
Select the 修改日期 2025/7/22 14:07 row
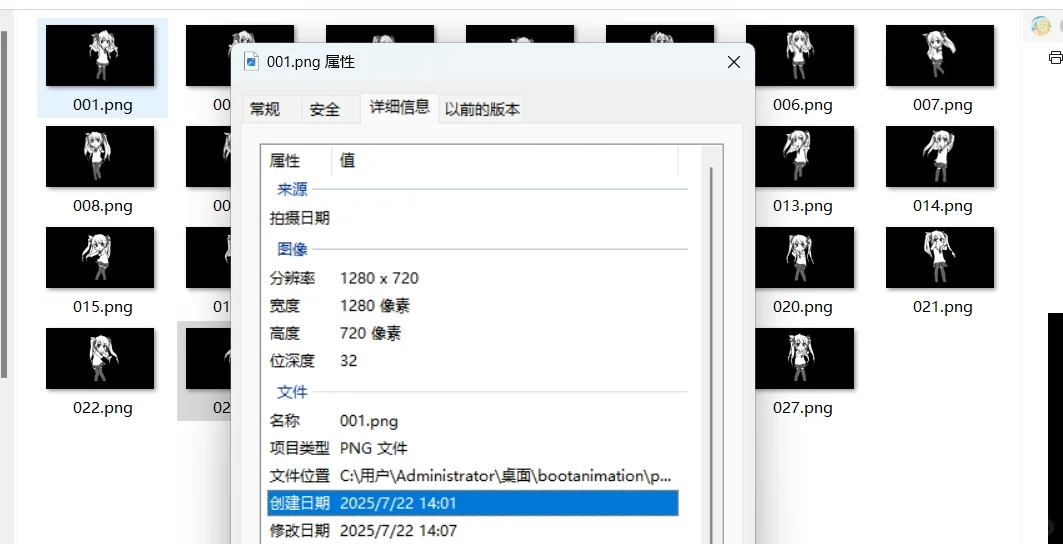[473, 530]
